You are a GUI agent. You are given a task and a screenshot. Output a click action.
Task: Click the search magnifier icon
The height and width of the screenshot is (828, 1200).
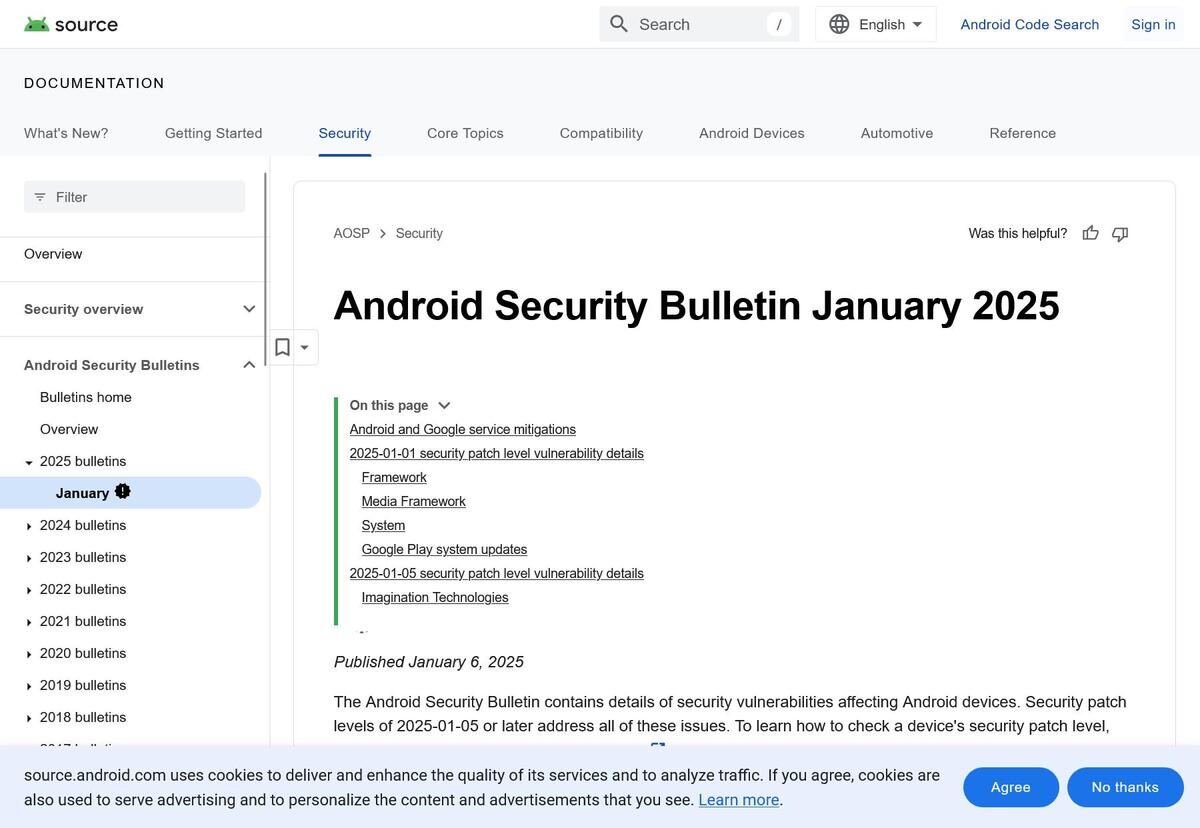click(x=619, y=24)
